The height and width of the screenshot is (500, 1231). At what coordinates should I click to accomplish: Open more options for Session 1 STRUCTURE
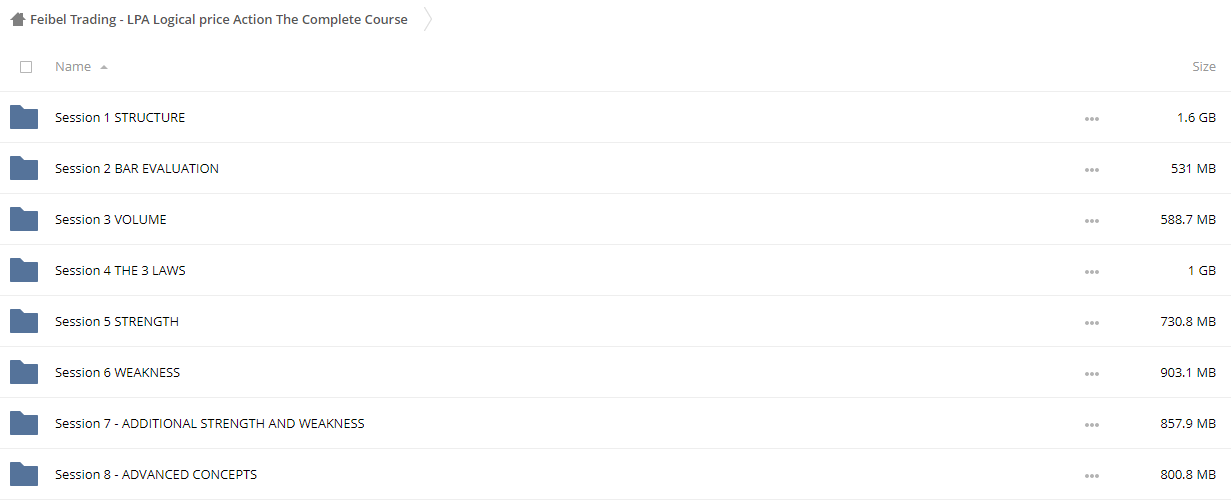[1091, 118]
